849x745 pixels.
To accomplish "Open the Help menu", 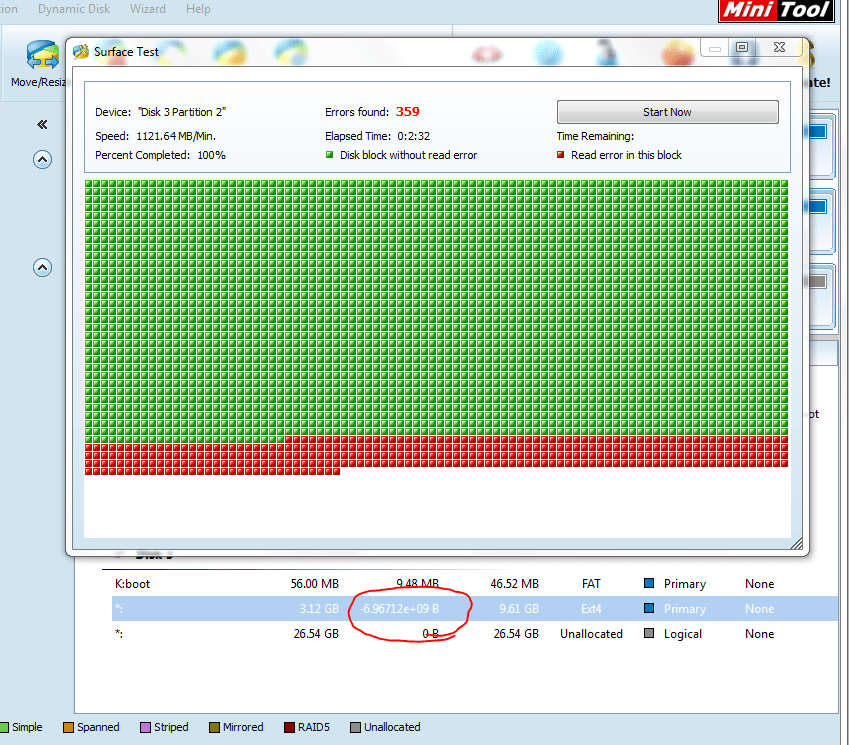I will coord(198,9).
